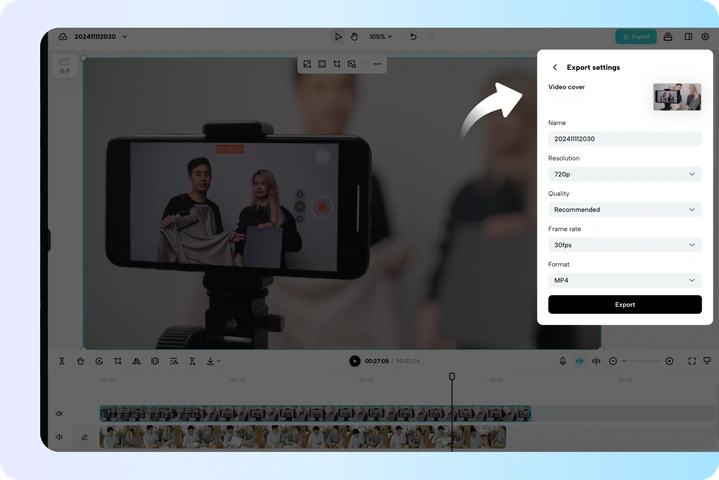Select the hand pan tool
Image resolution: width=719 pixels, height=480 pixels.
coord(354,37)
